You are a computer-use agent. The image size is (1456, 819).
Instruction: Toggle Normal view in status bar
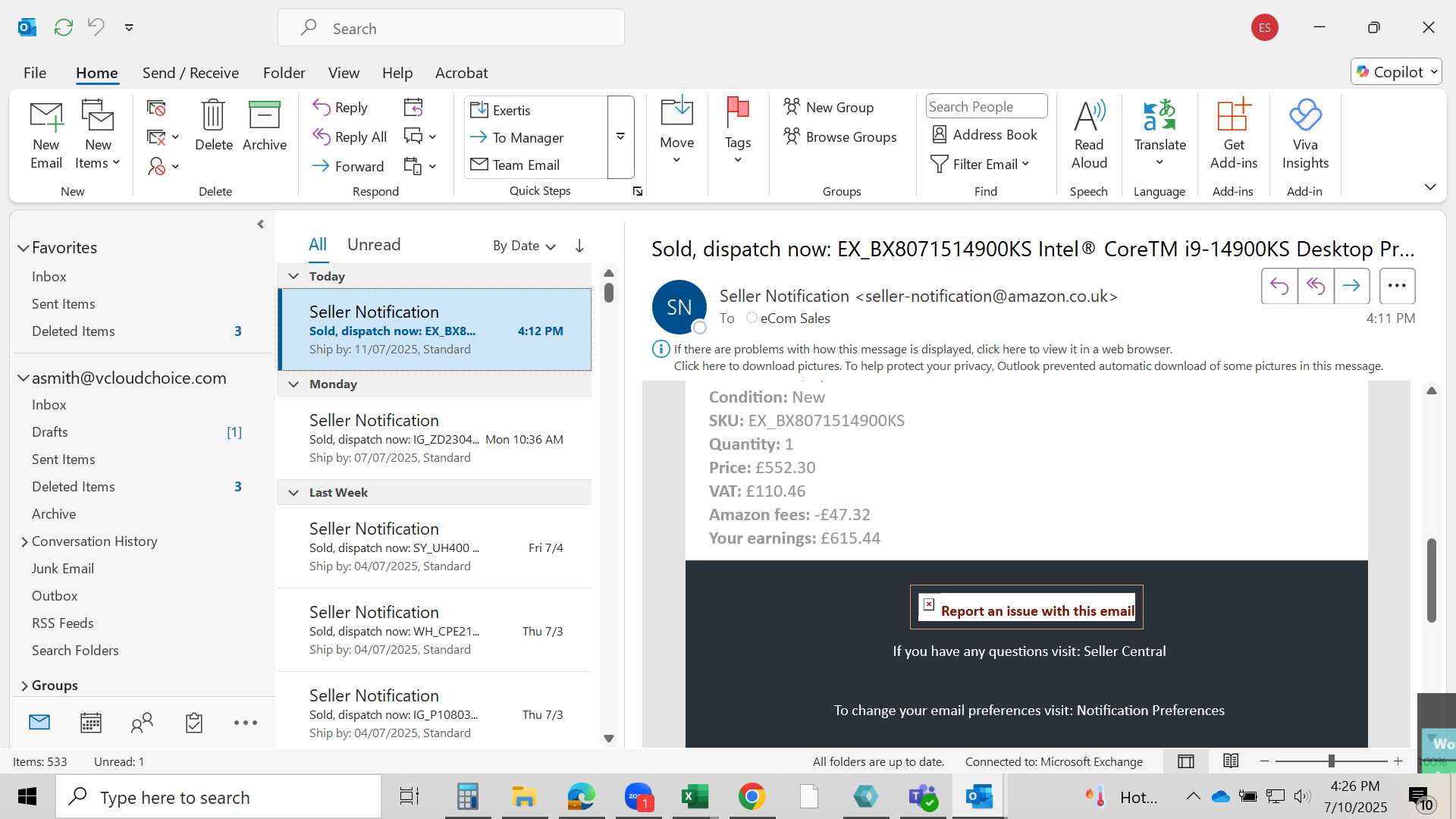[x=1186, y=761]
